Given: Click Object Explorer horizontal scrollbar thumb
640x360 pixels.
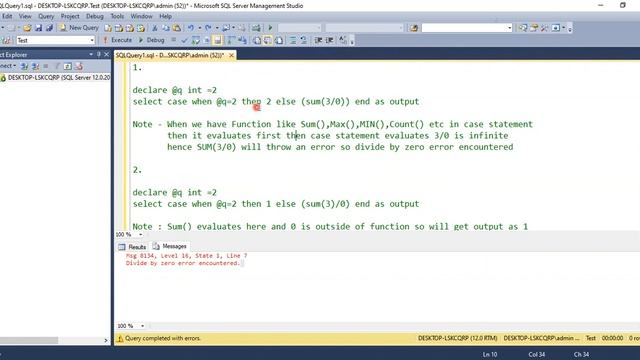Looking at the screenshot, I should coord(29,340).
